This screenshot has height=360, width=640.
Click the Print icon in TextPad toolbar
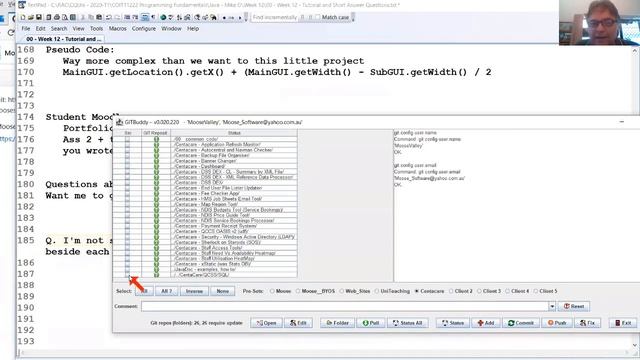(x=57, y=18)
